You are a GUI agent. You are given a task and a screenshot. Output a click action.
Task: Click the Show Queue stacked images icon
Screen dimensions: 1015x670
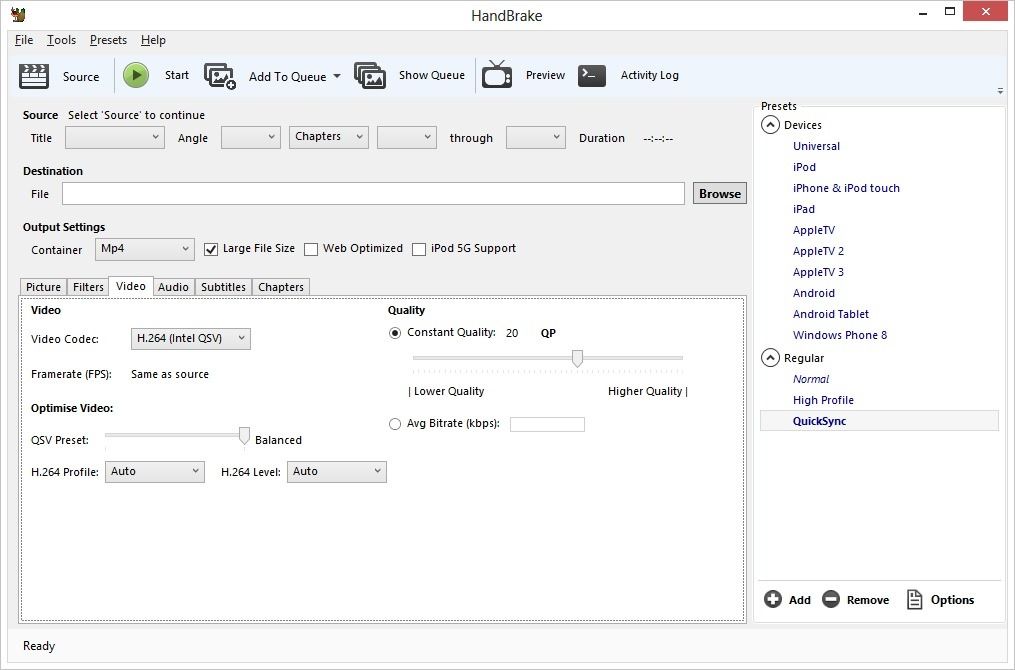(x=370, y=75)
